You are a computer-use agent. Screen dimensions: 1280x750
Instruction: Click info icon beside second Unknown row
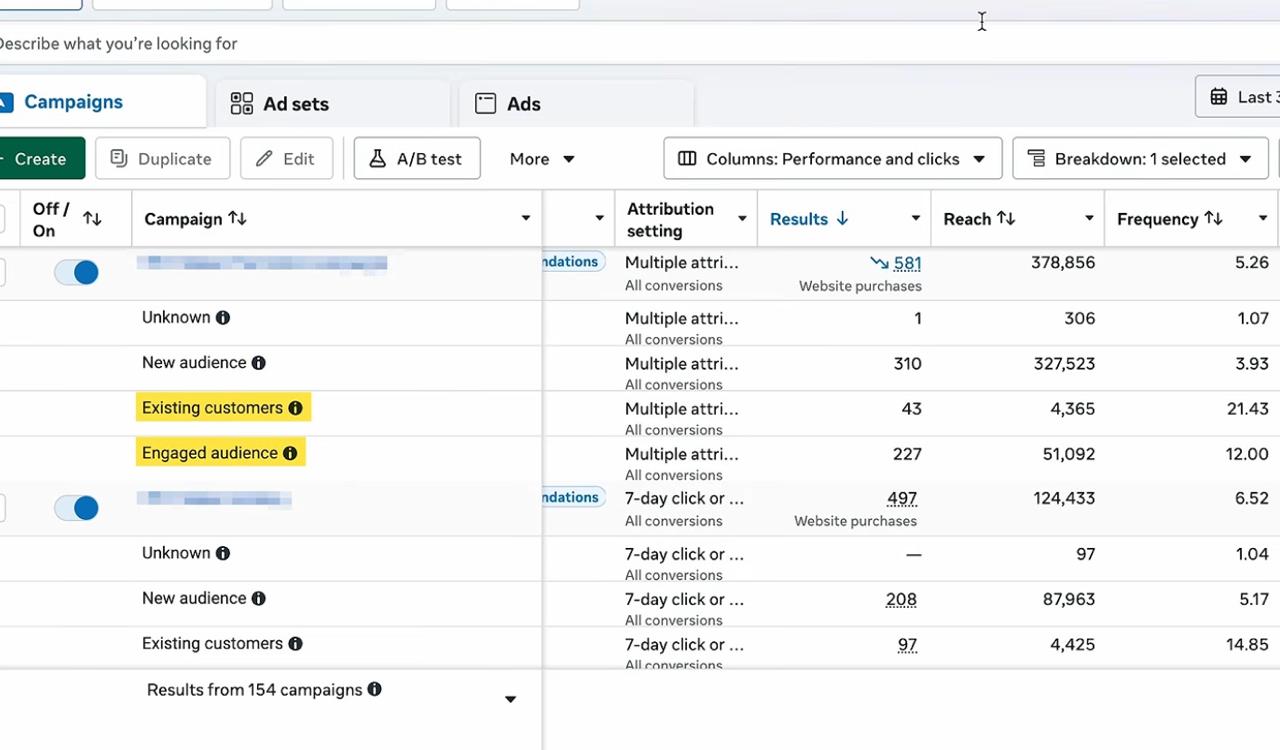click(223, 553)
